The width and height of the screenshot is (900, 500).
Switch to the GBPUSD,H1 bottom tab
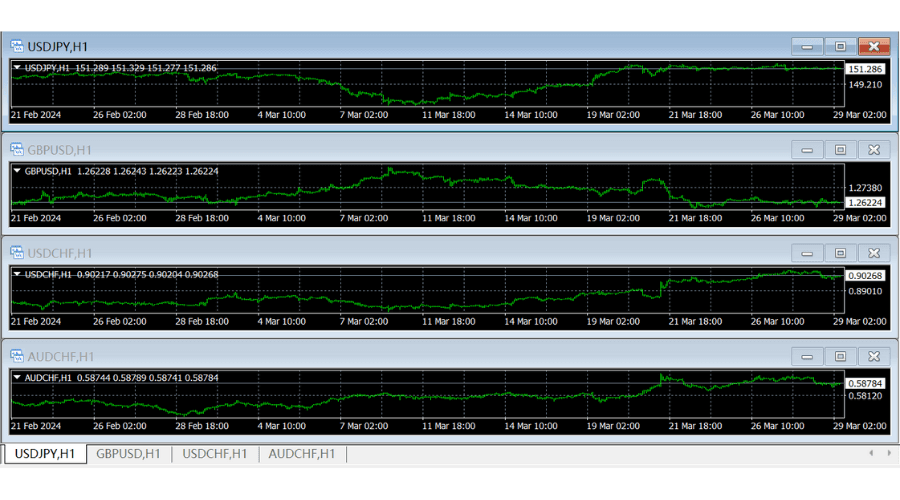(128, 454)
